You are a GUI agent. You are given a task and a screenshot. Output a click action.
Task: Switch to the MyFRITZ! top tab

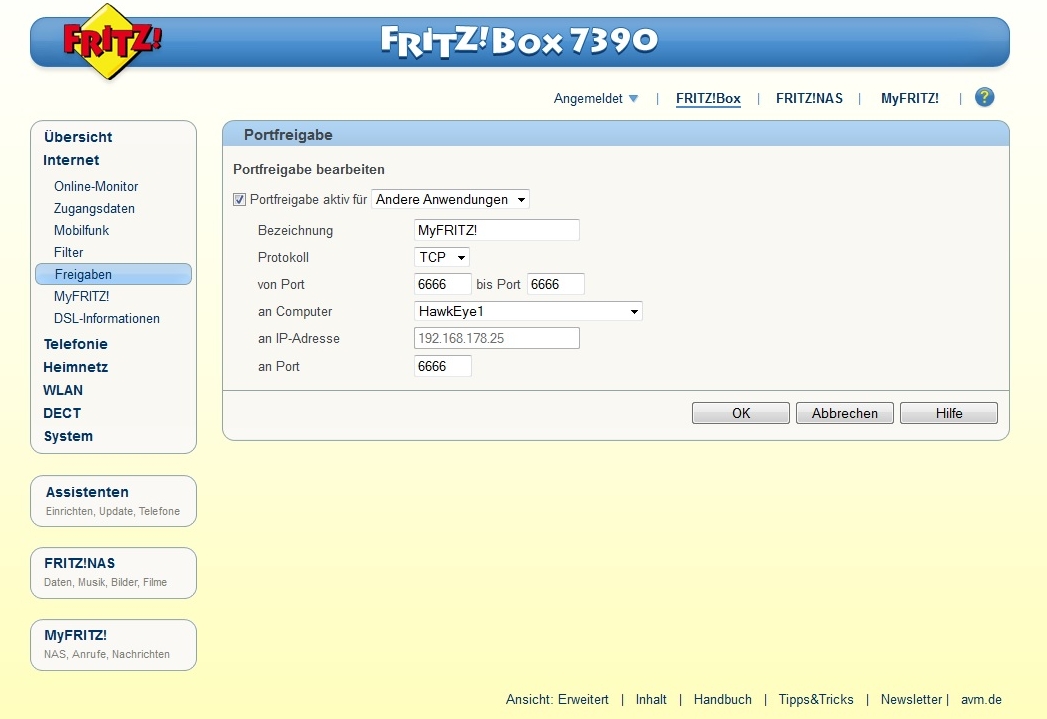coord(909,99)
